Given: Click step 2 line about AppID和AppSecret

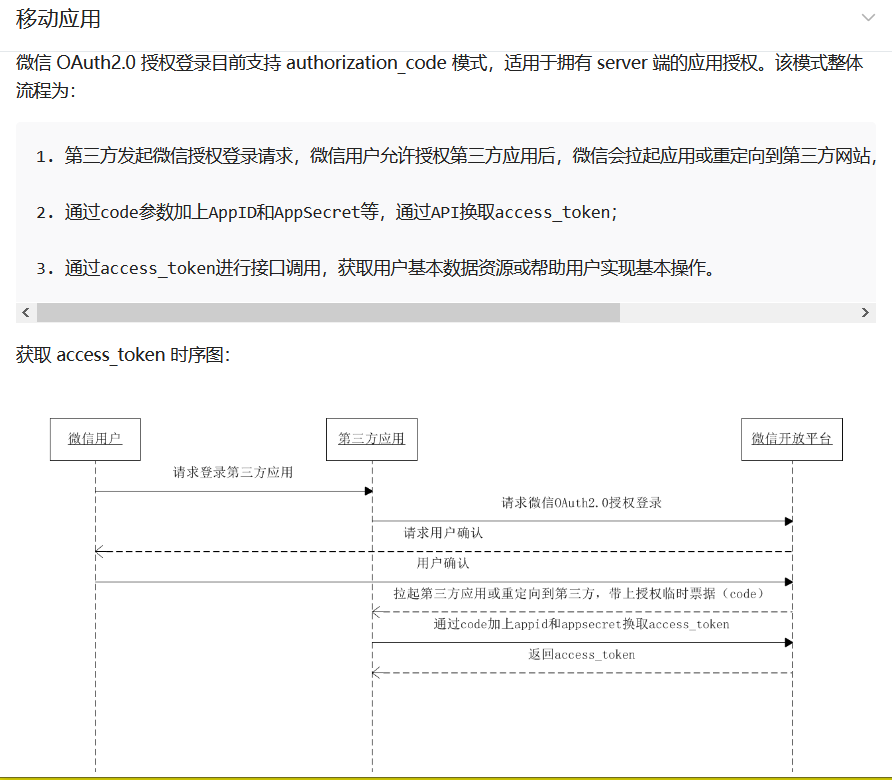Looking at the screenshot, I should coord(327,212).
